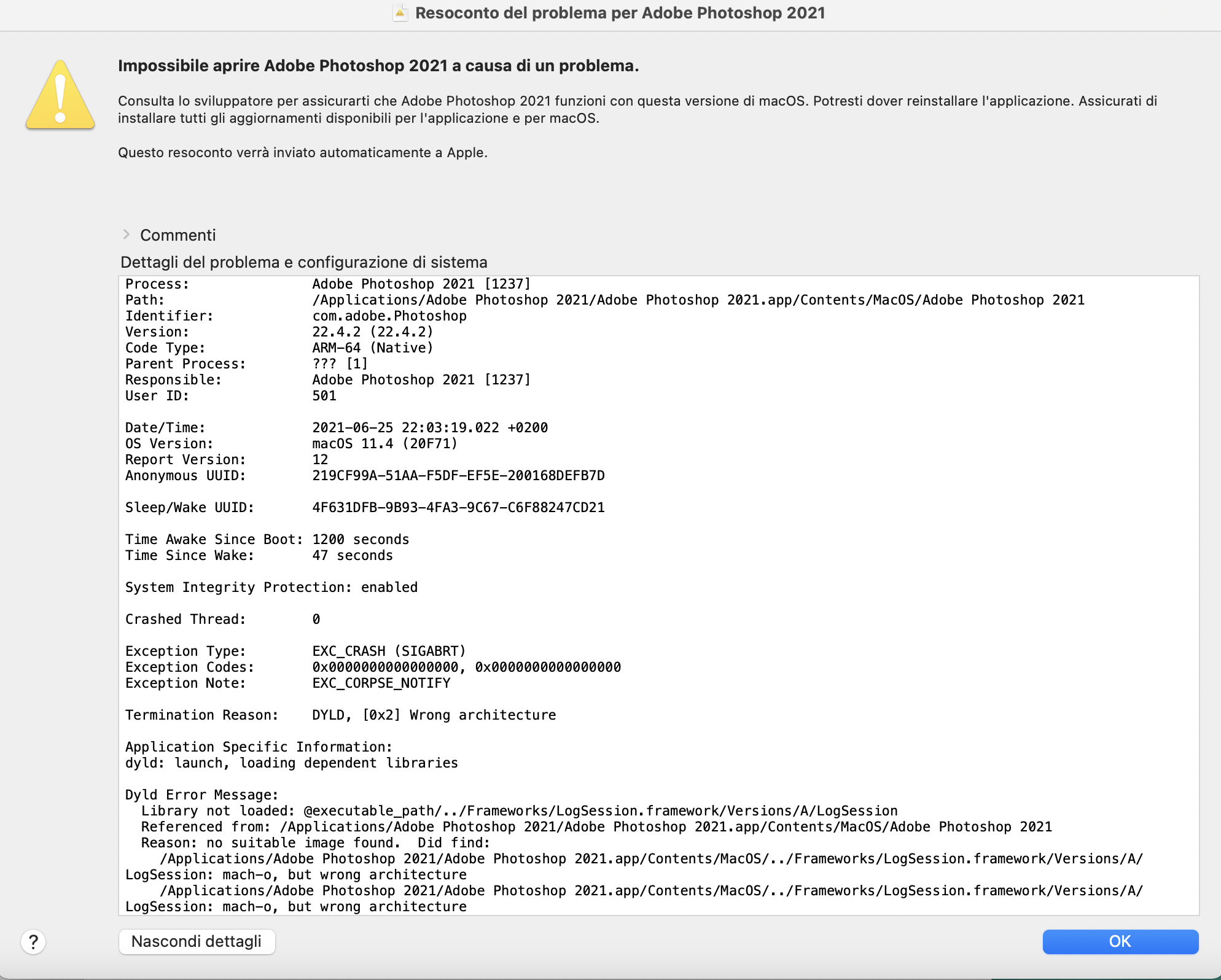Click the Exception Codes hexadecimal values
The width and height of the screenshot is (1221, 980).
click(x=467, y=667)
